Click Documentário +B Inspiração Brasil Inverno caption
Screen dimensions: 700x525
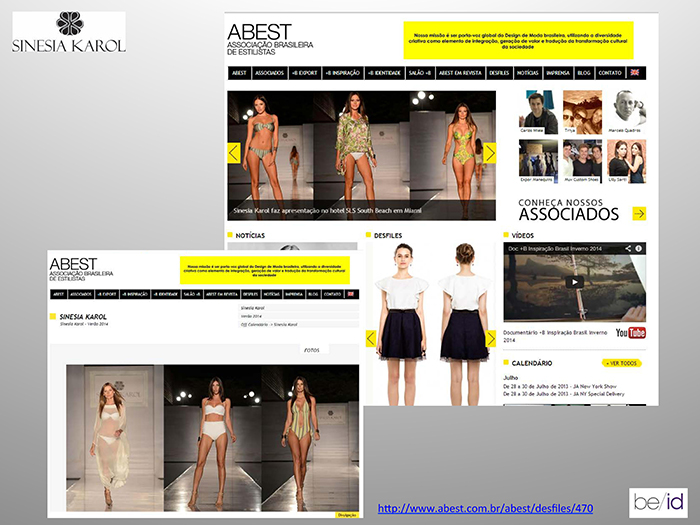tap(555, 336)
